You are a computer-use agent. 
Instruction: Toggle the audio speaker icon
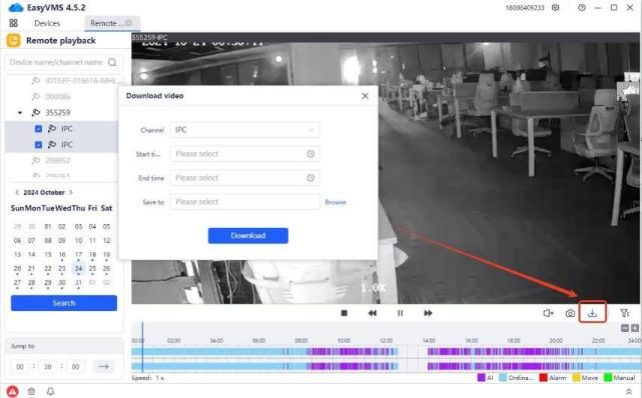click(x=548, y=313)
